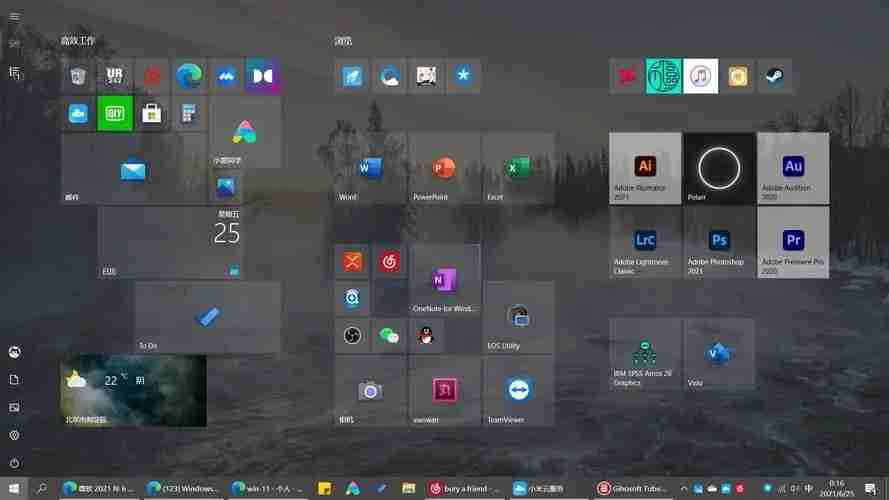Image resolution: width=889 pixels, height=500 pixels.
Task: Open the orange XMind tile
Action: [x=352, y=262]
